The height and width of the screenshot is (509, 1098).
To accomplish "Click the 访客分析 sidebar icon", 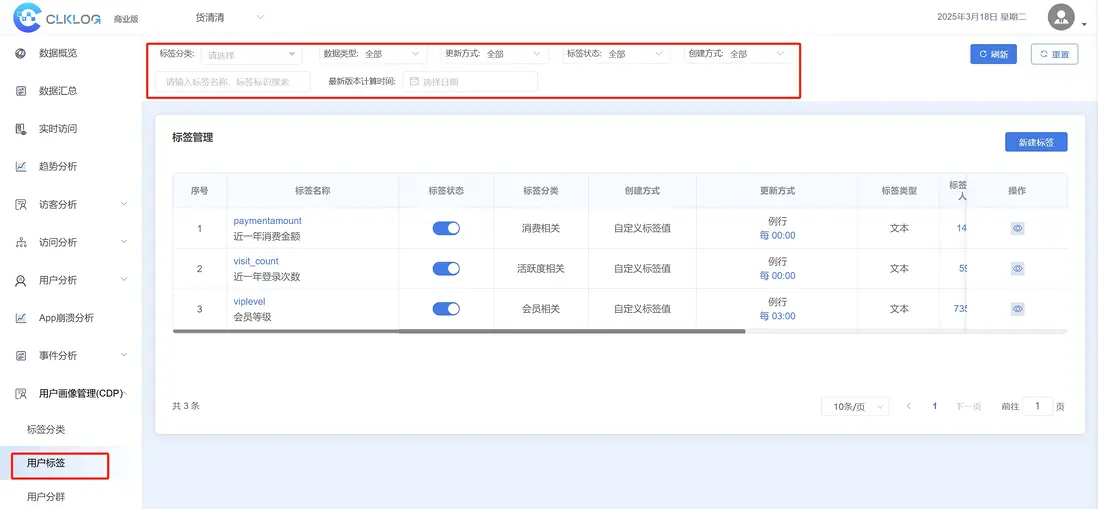I will coord(21,204).
